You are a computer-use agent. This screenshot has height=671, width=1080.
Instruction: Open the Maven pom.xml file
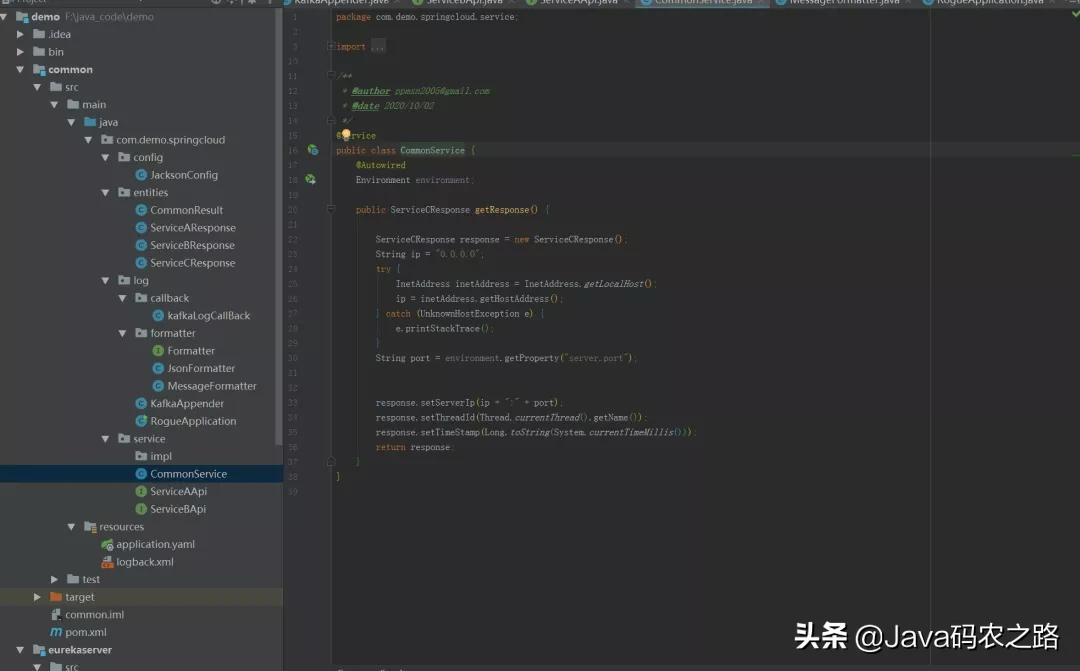85,632
